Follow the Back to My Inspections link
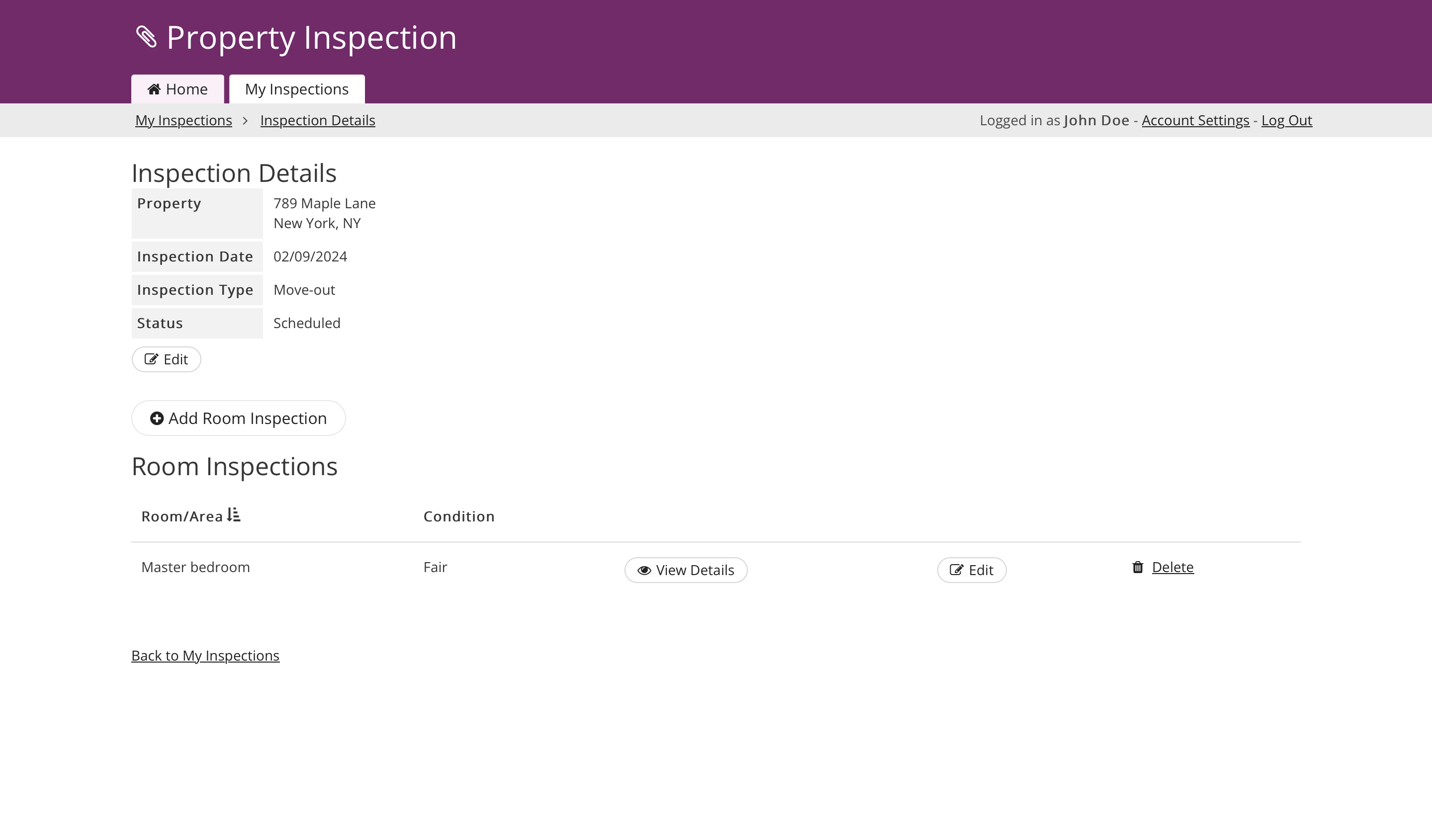 tap(205, 656)
